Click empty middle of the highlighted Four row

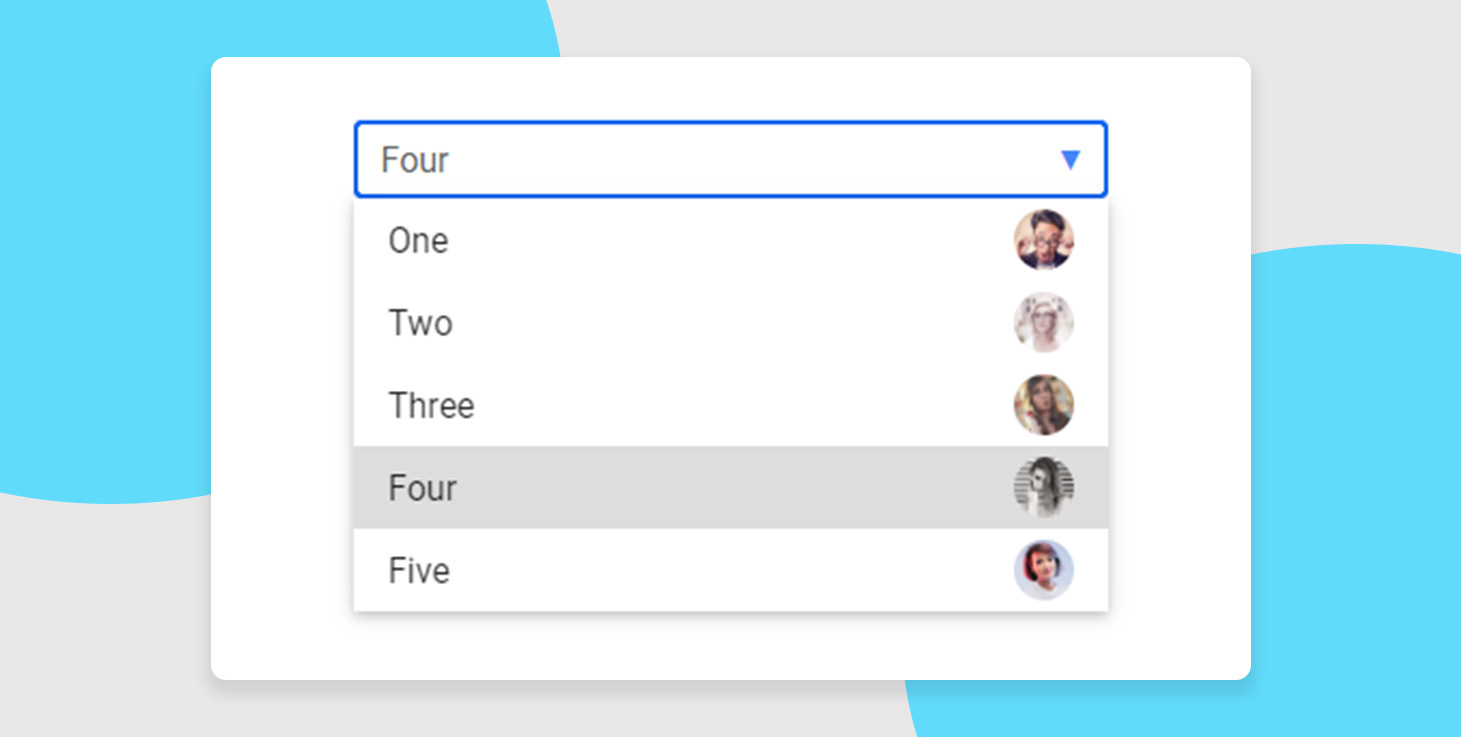[730, 488]
